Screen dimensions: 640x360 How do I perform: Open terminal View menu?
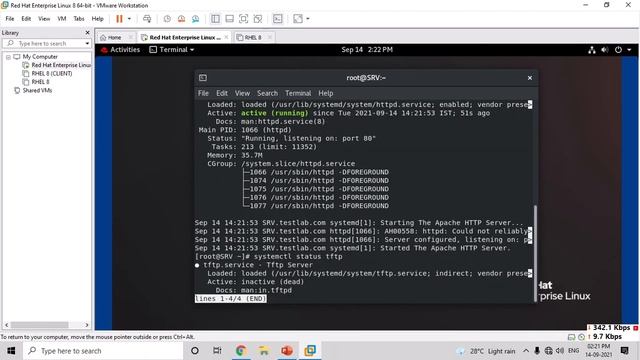[x=242, y=93]
